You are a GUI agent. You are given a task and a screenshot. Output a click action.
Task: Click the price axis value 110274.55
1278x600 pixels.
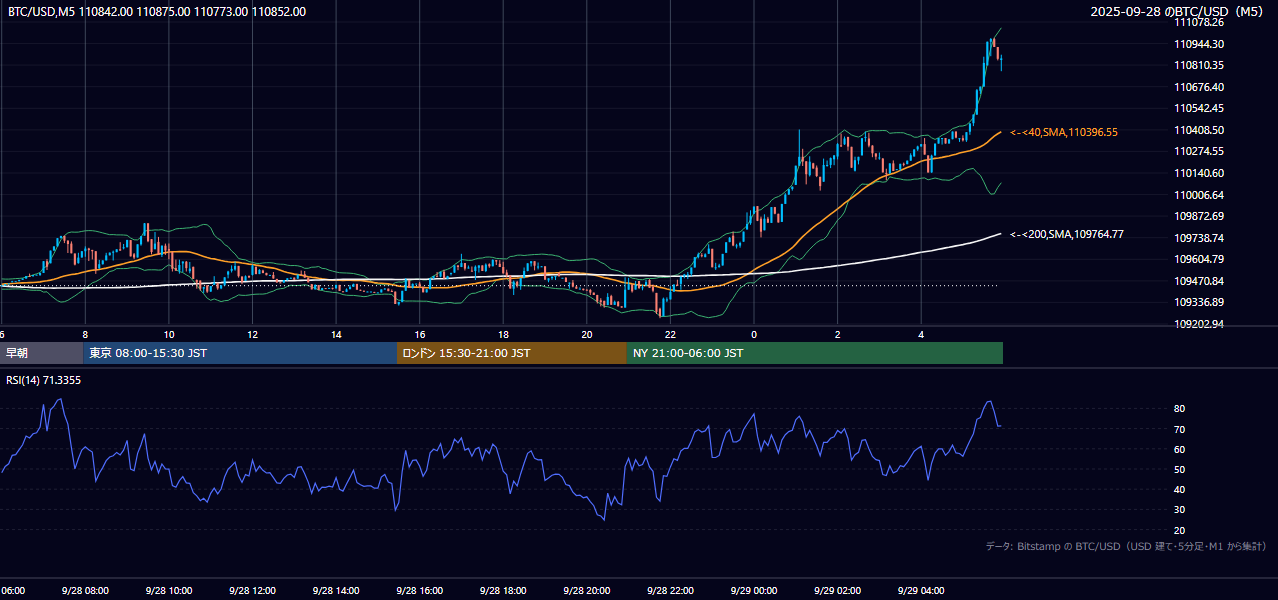point(1201,151)
